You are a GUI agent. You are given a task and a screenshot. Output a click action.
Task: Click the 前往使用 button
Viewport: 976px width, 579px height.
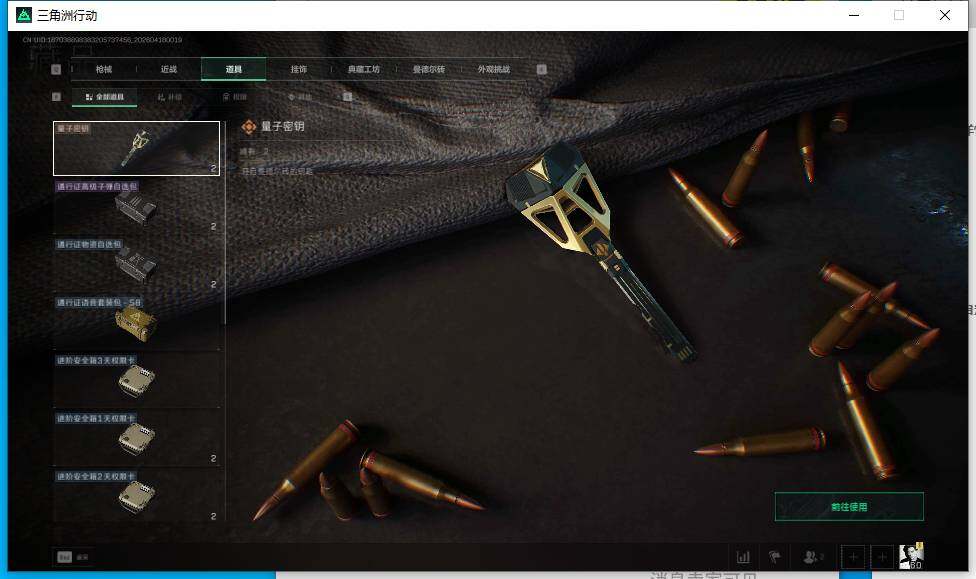point(849,507)
